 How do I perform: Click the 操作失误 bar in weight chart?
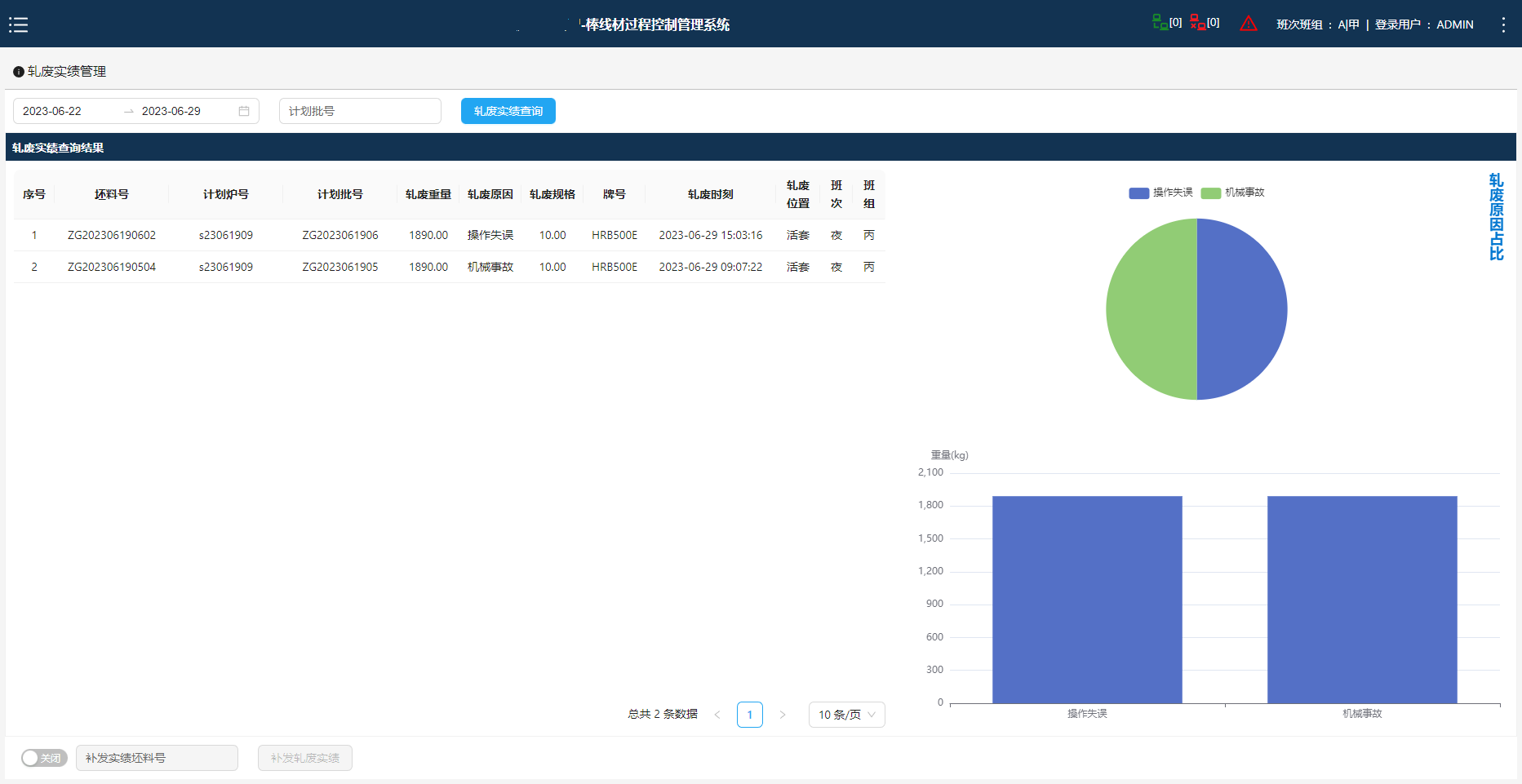1087,600
